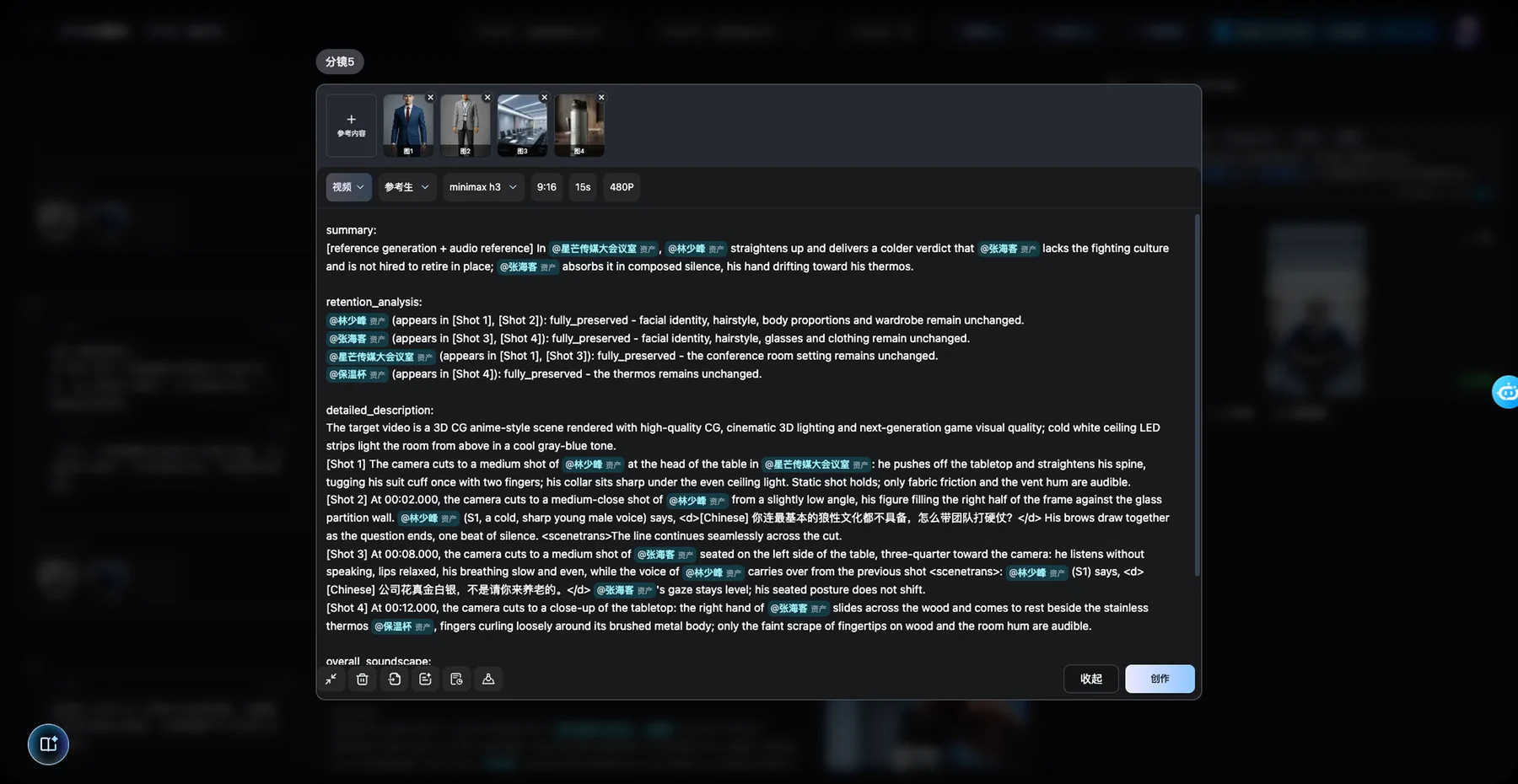Click the document with sparkle icon
The height and width of the screenshot is (784, 1518).
point(425,679)
